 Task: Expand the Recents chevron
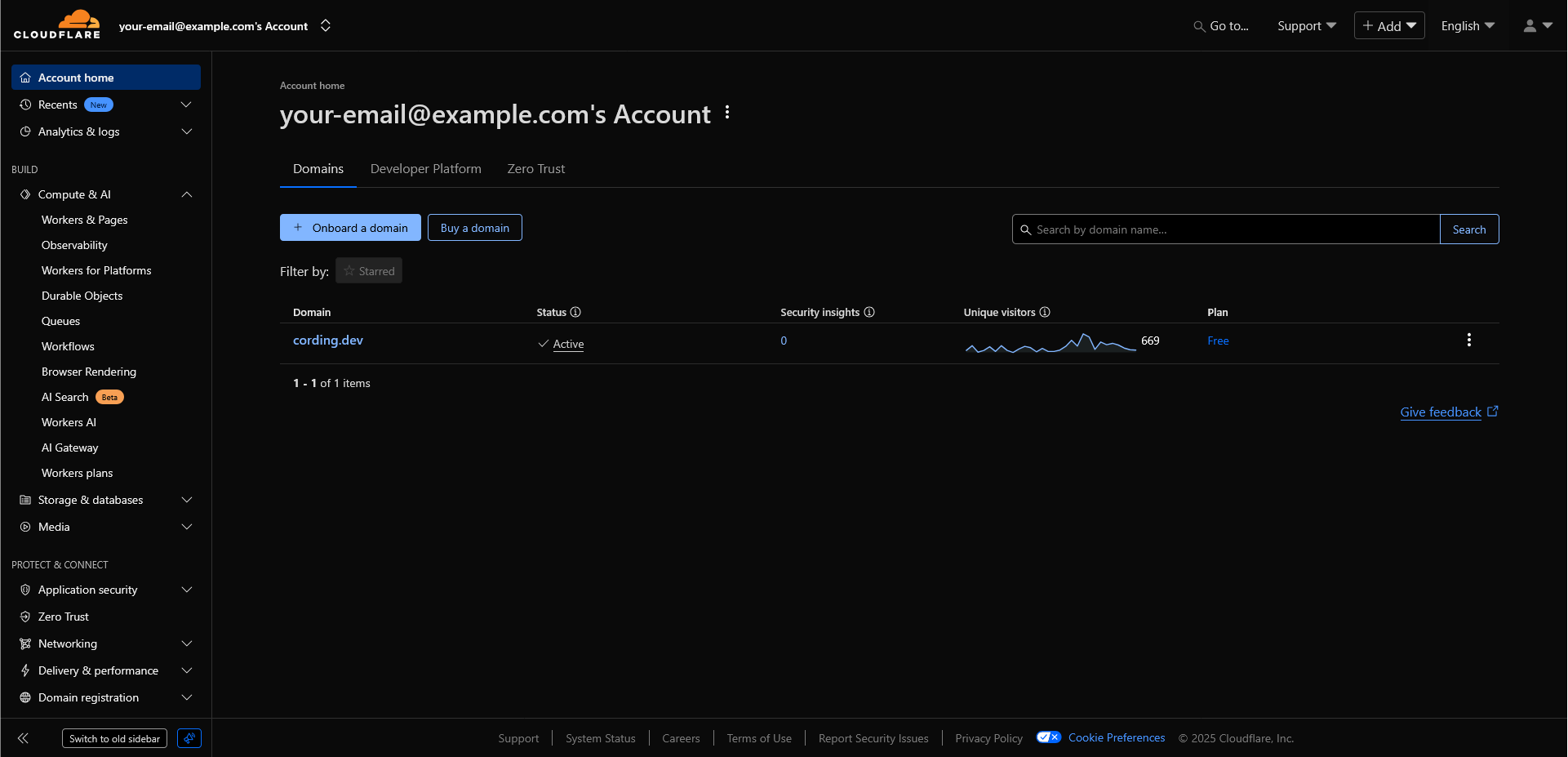(186, 105)
